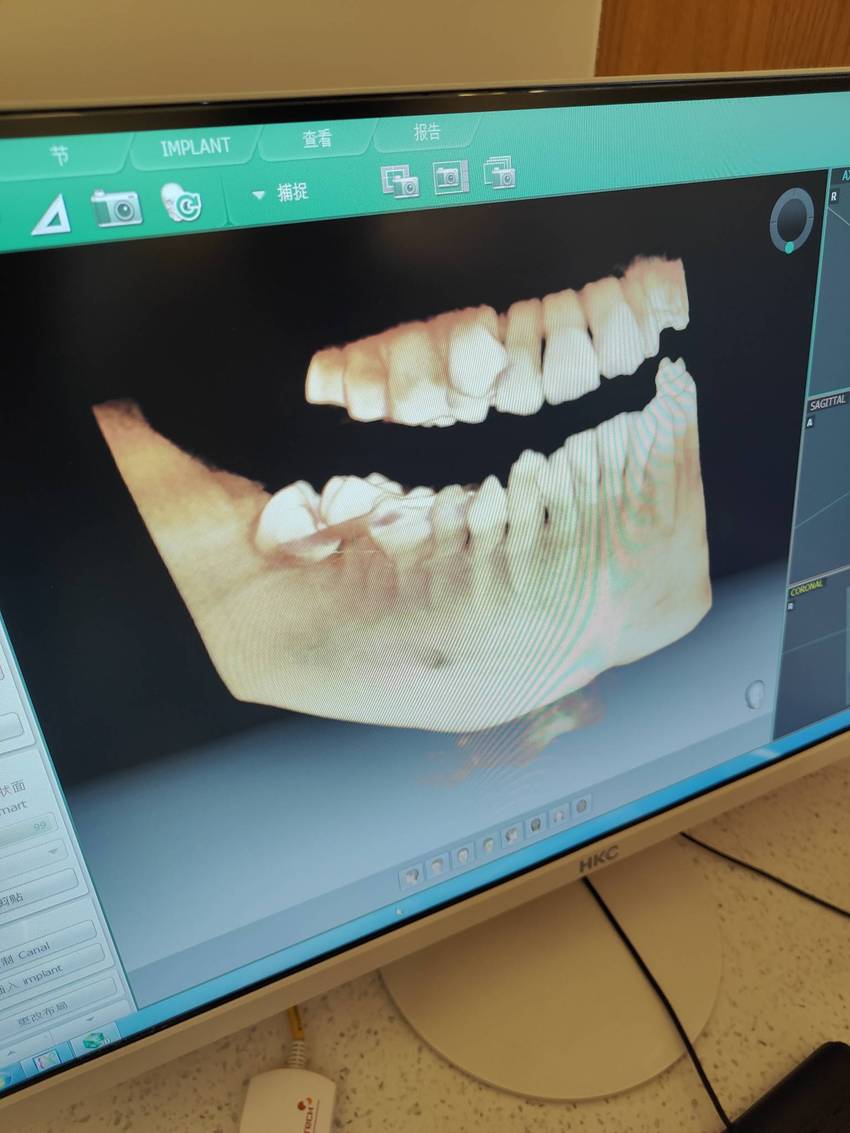The width and height of the screenshot is (850, 1133).
Task: Click the middle framed-camera capture icon
Action: coord(450,177)
